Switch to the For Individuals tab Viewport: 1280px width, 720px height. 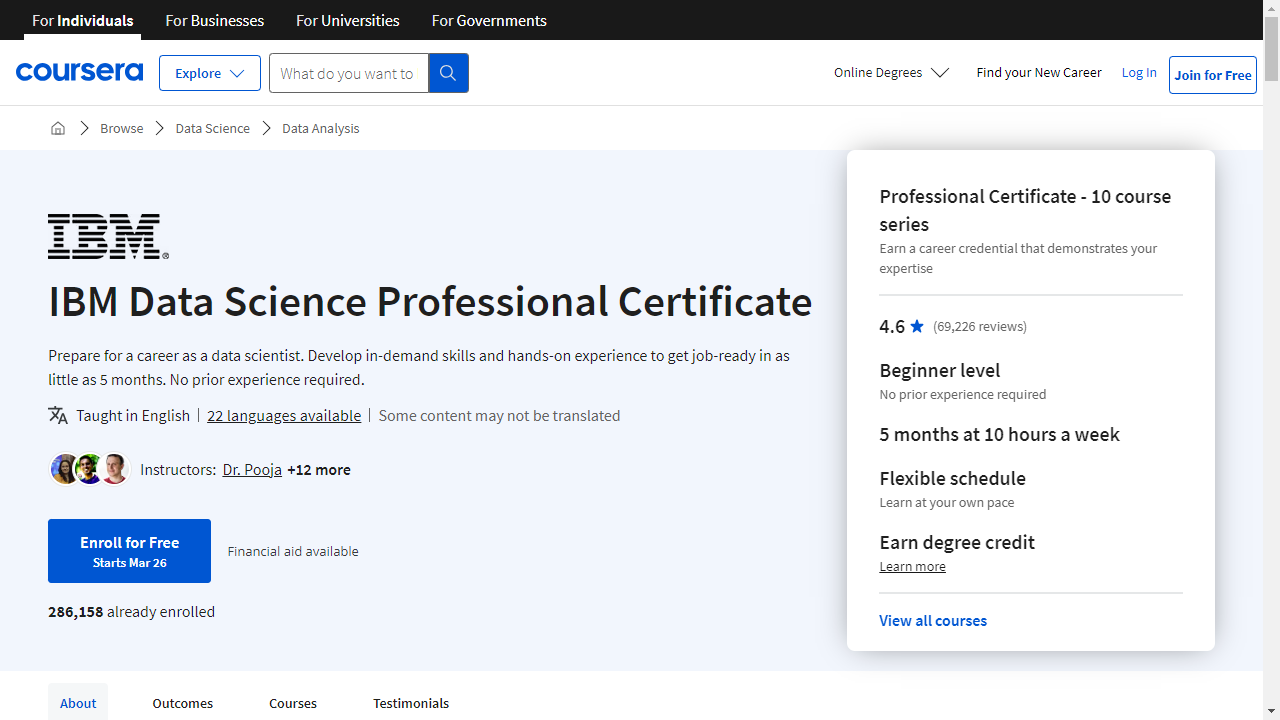click(83, 20)
